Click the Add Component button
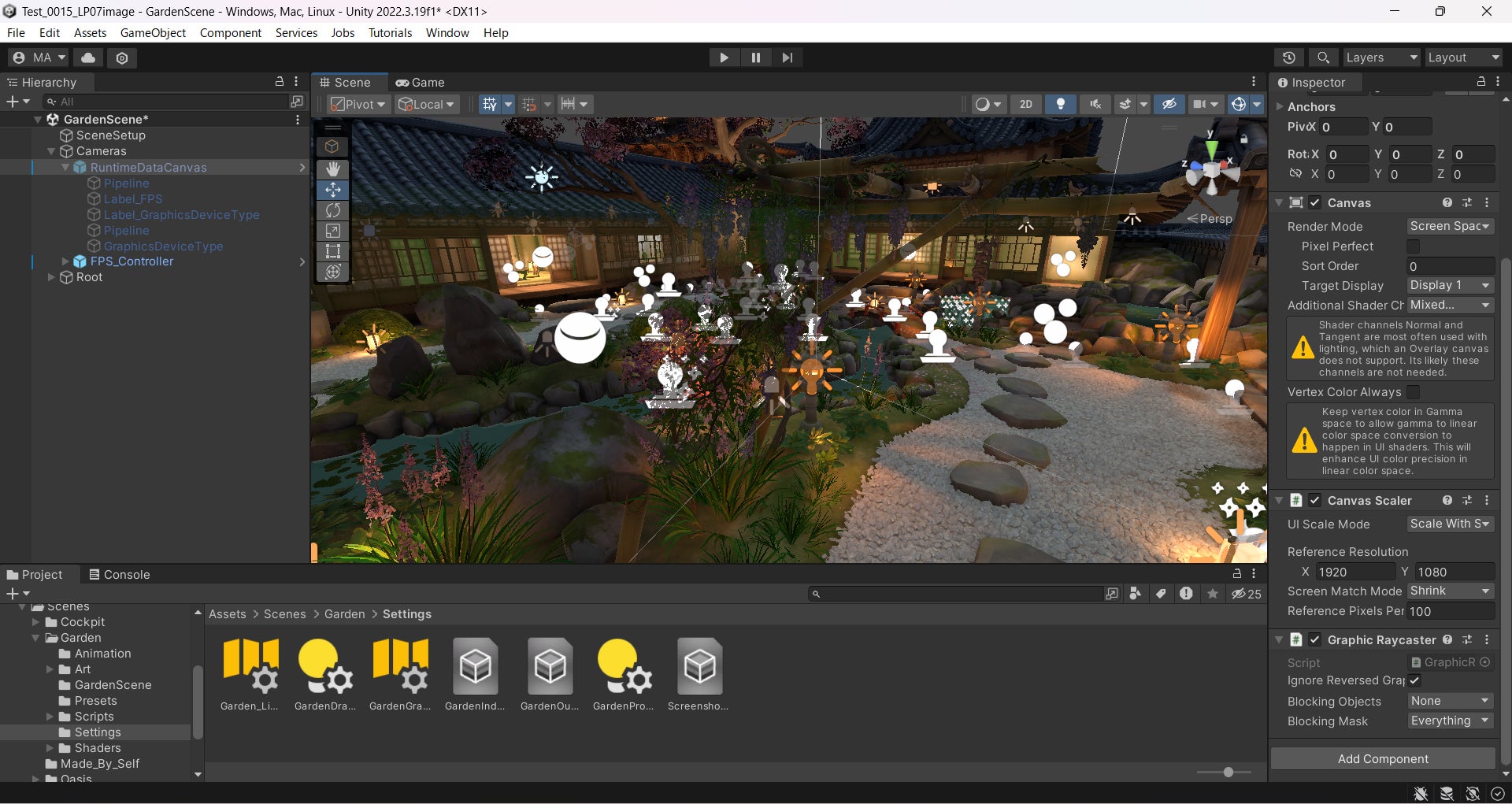This screenshot has width=1512, height=804. pyautogui.click(x=1382, y=759)
